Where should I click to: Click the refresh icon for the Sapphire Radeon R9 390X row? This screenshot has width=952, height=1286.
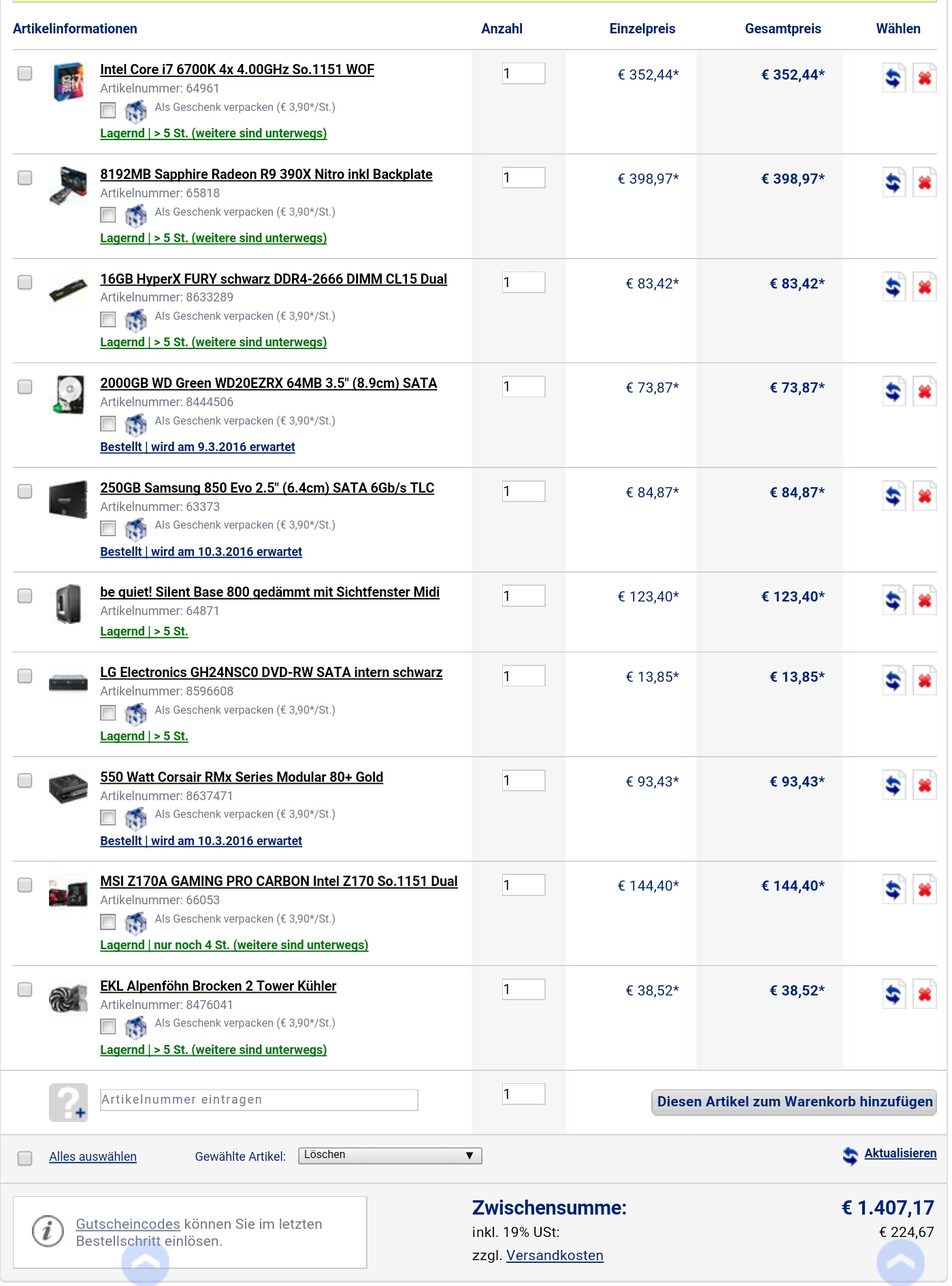click(x=893, y=182)
